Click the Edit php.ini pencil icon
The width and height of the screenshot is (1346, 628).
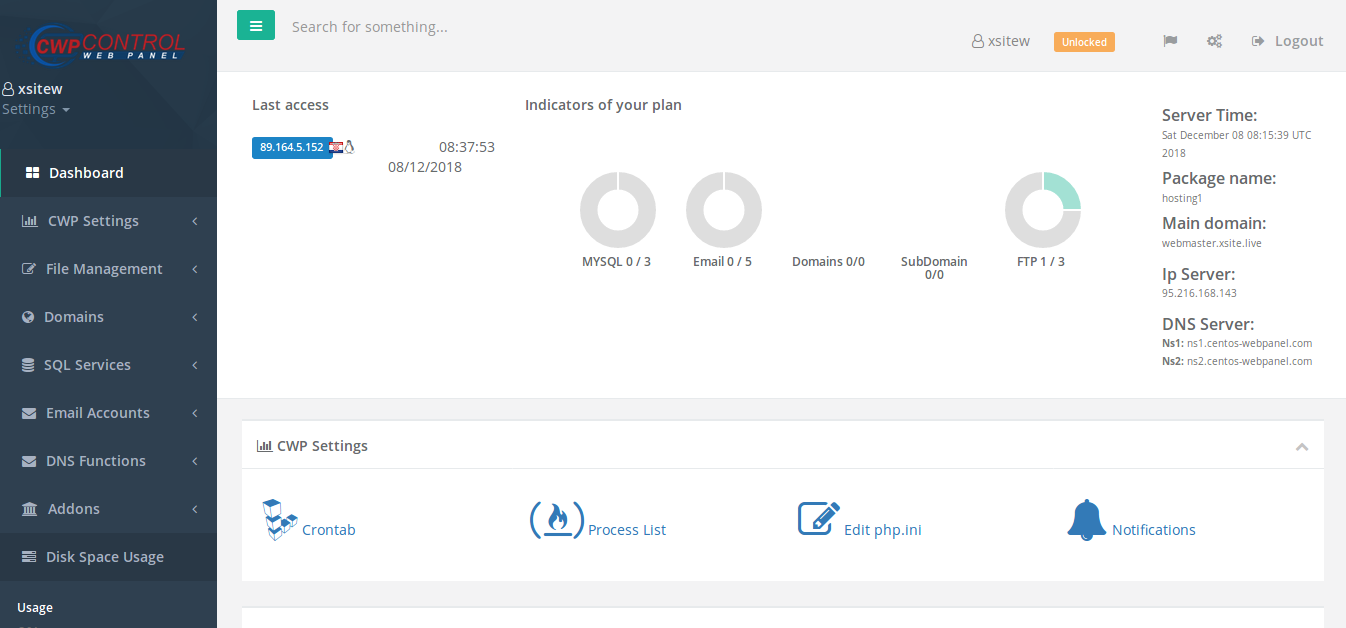click(x=818, y=519)
